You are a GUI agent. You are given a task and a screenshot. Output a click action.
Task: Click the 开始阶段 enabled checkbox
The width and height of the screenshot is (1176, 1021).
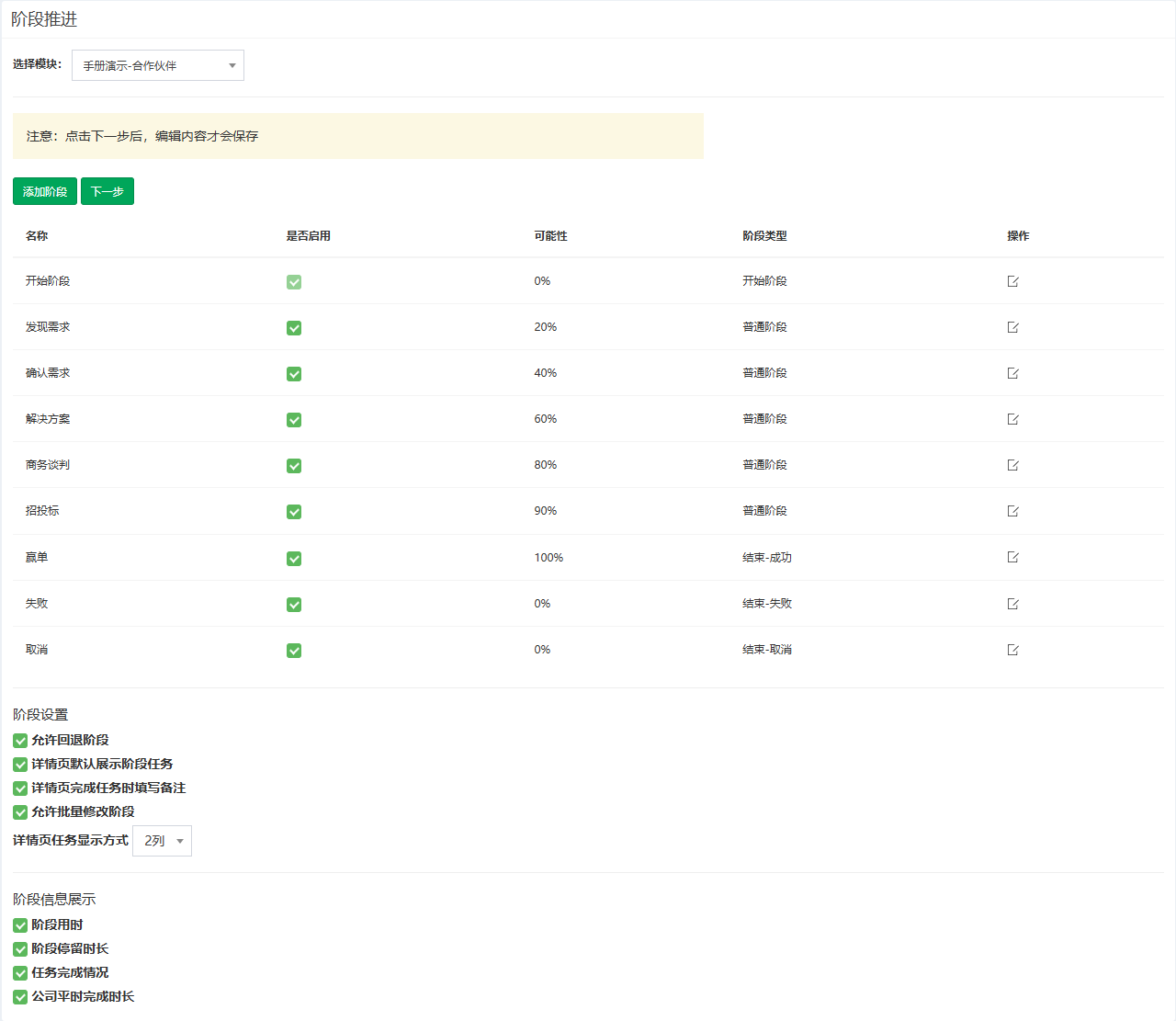(294, 282)
